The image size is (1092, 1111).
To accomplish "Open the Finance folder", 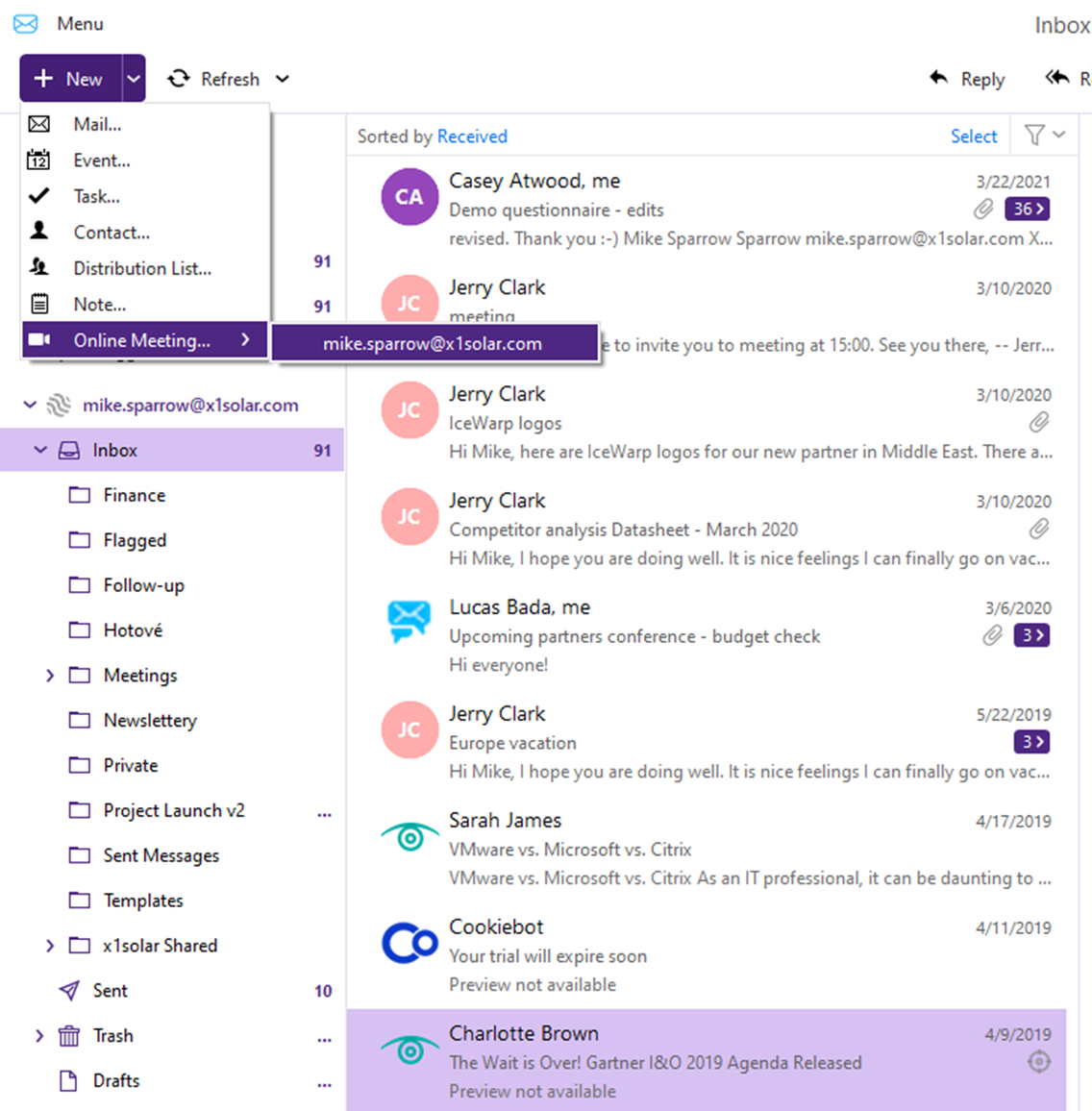I will tap(135, 495).
